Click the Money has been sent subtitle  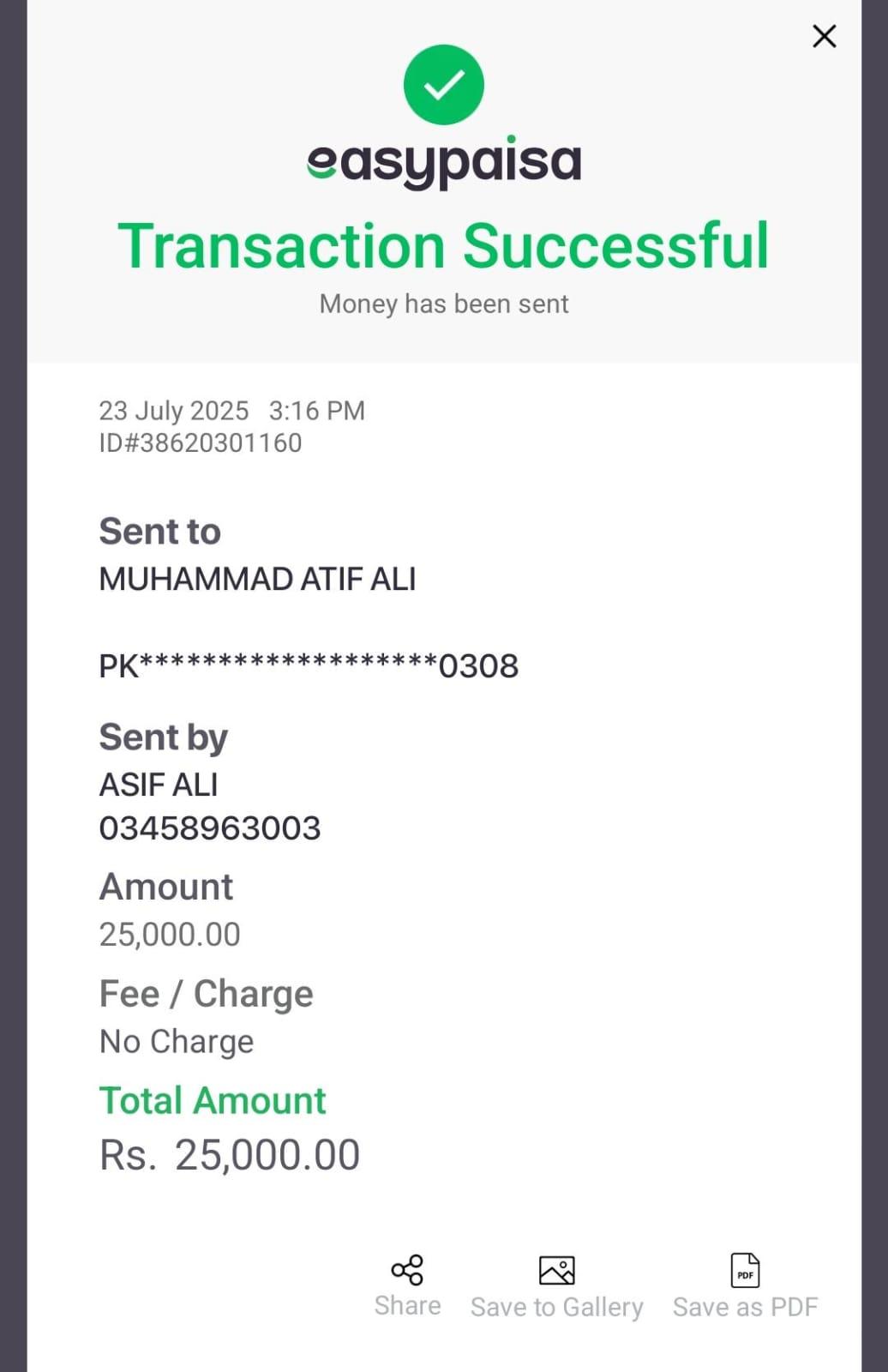444,304
